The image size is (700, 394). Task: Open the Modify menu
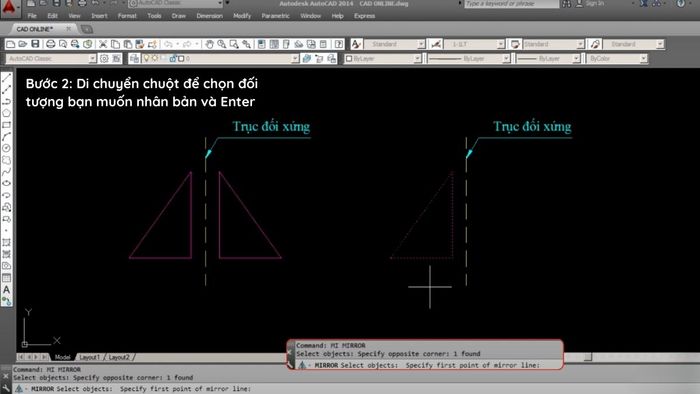(242, 16)
